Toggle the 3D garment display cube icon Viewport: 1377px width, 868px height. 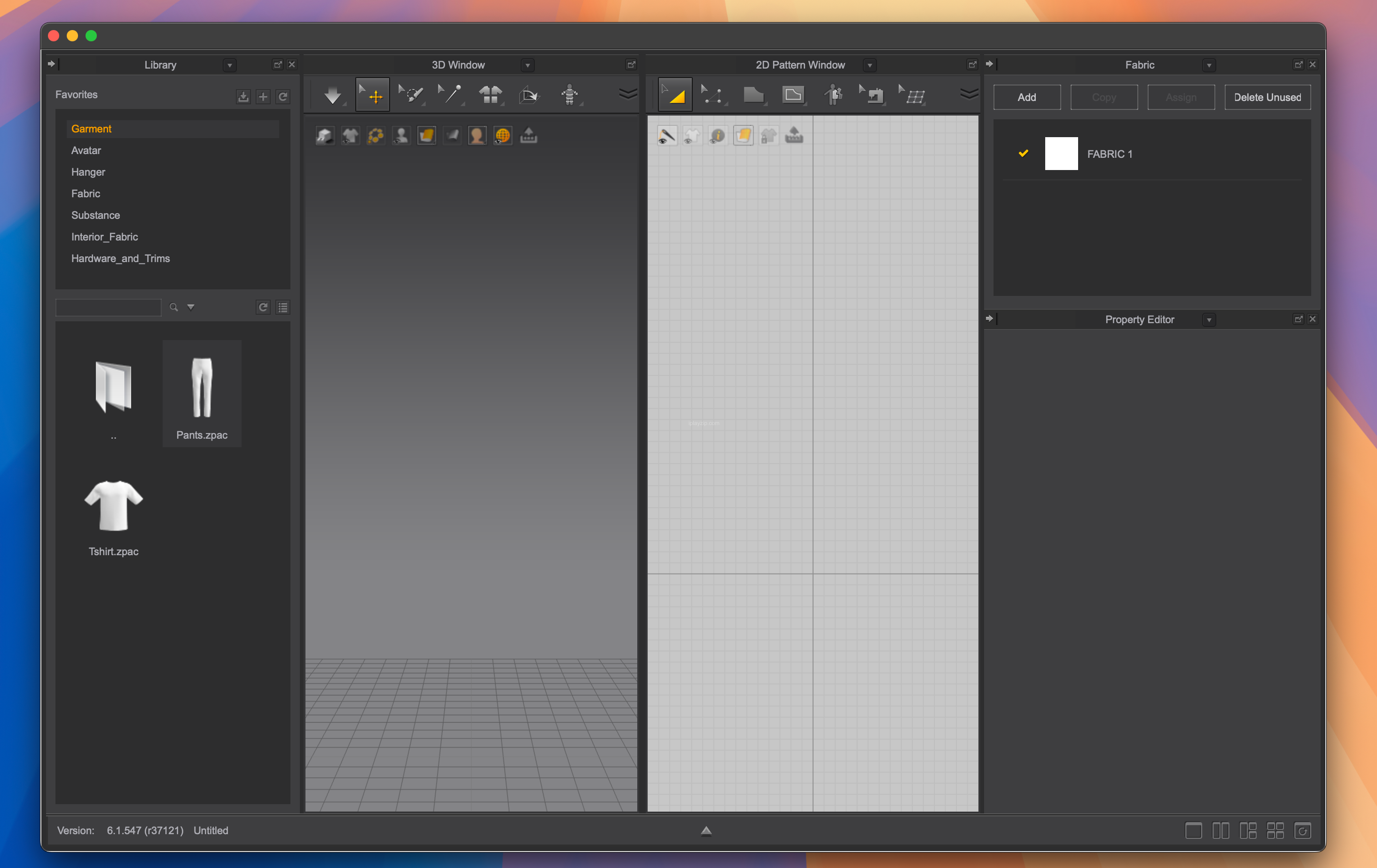coord(325,135)
